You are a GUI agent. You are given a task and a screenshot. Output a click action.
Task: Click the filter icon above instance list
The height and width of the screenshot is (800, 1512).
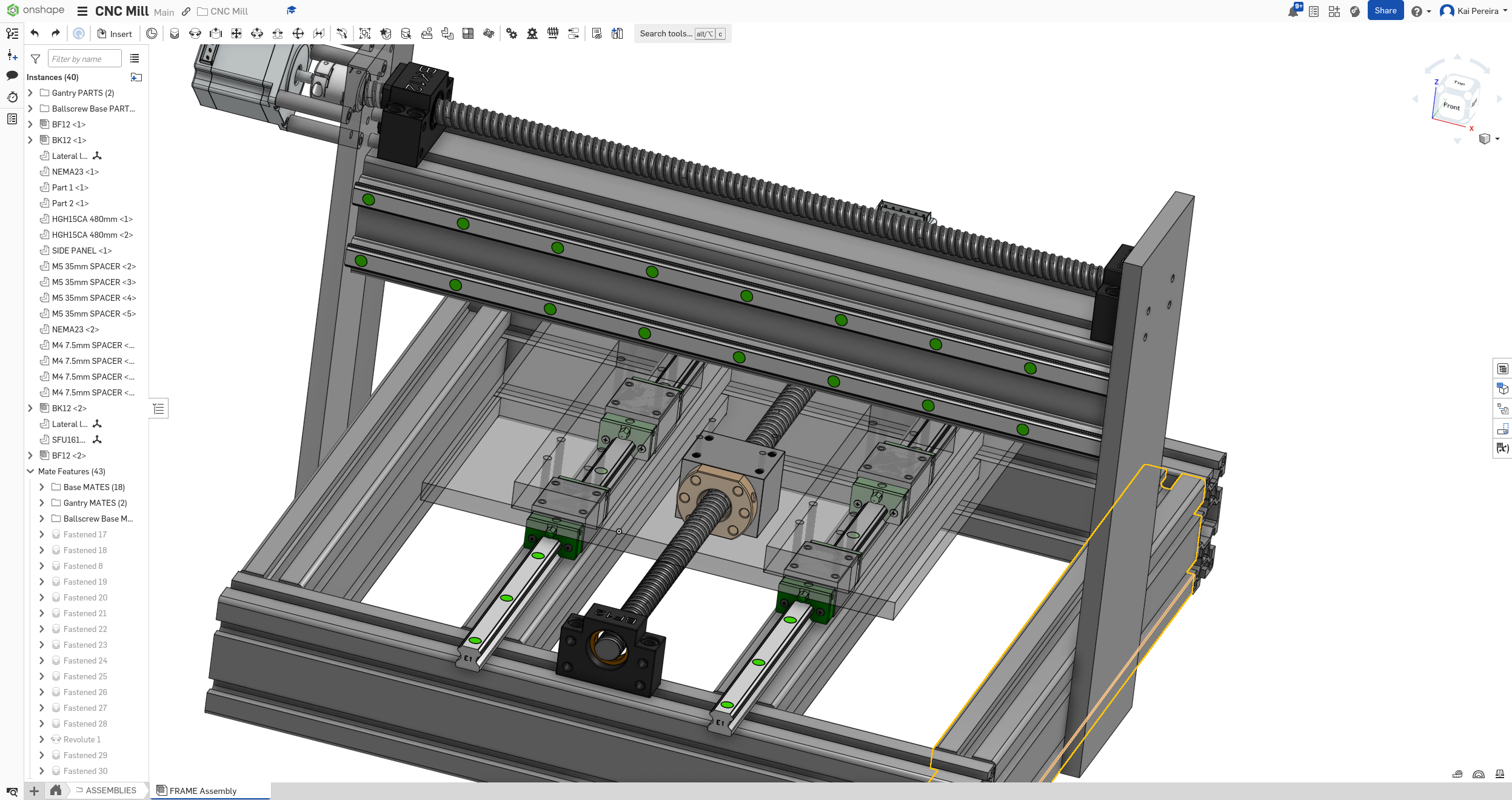pyautogui.click(x=35, y=59)
